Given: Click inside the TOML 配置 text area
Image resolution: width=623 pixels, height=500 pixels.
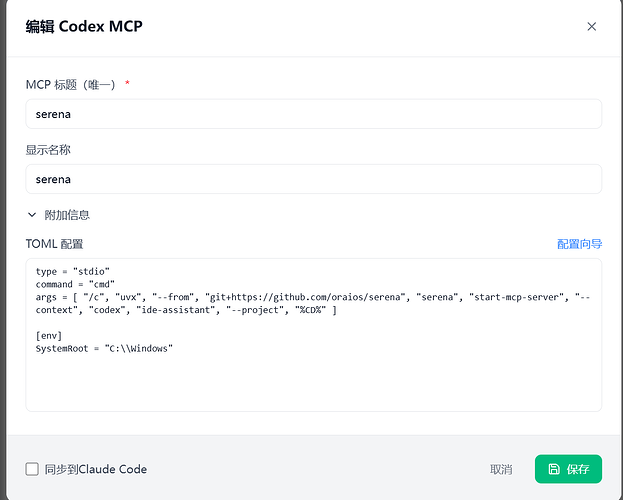Looking at the screenshot, I should click(313, 335).
